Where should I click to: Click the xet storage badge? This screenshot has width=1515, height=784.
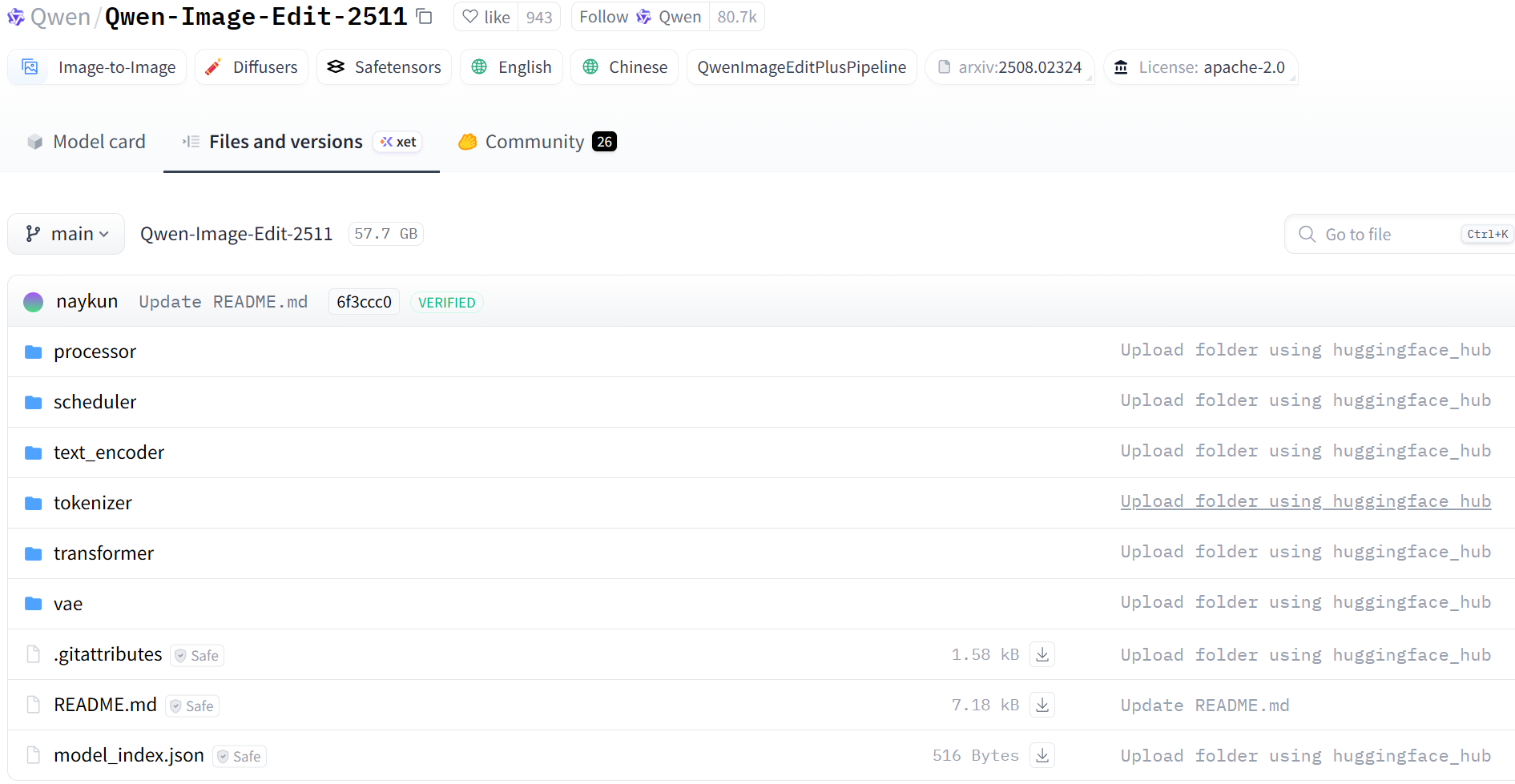click(398, 142)
